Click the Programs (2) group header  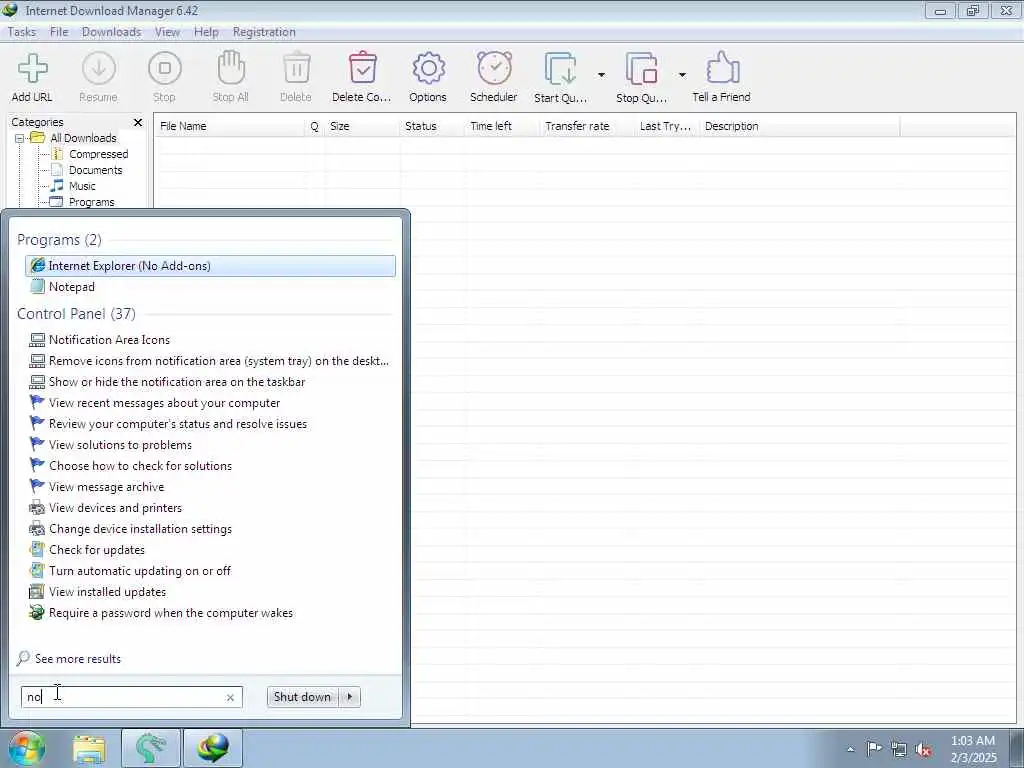[x=59, y=240]
